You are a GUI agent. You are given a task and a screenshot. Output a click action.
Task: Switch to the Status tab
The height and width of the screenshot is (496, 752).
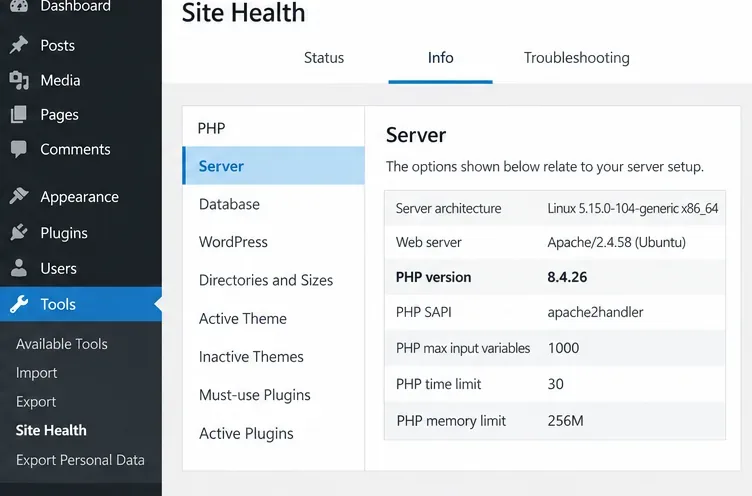(x=324, y=58)
